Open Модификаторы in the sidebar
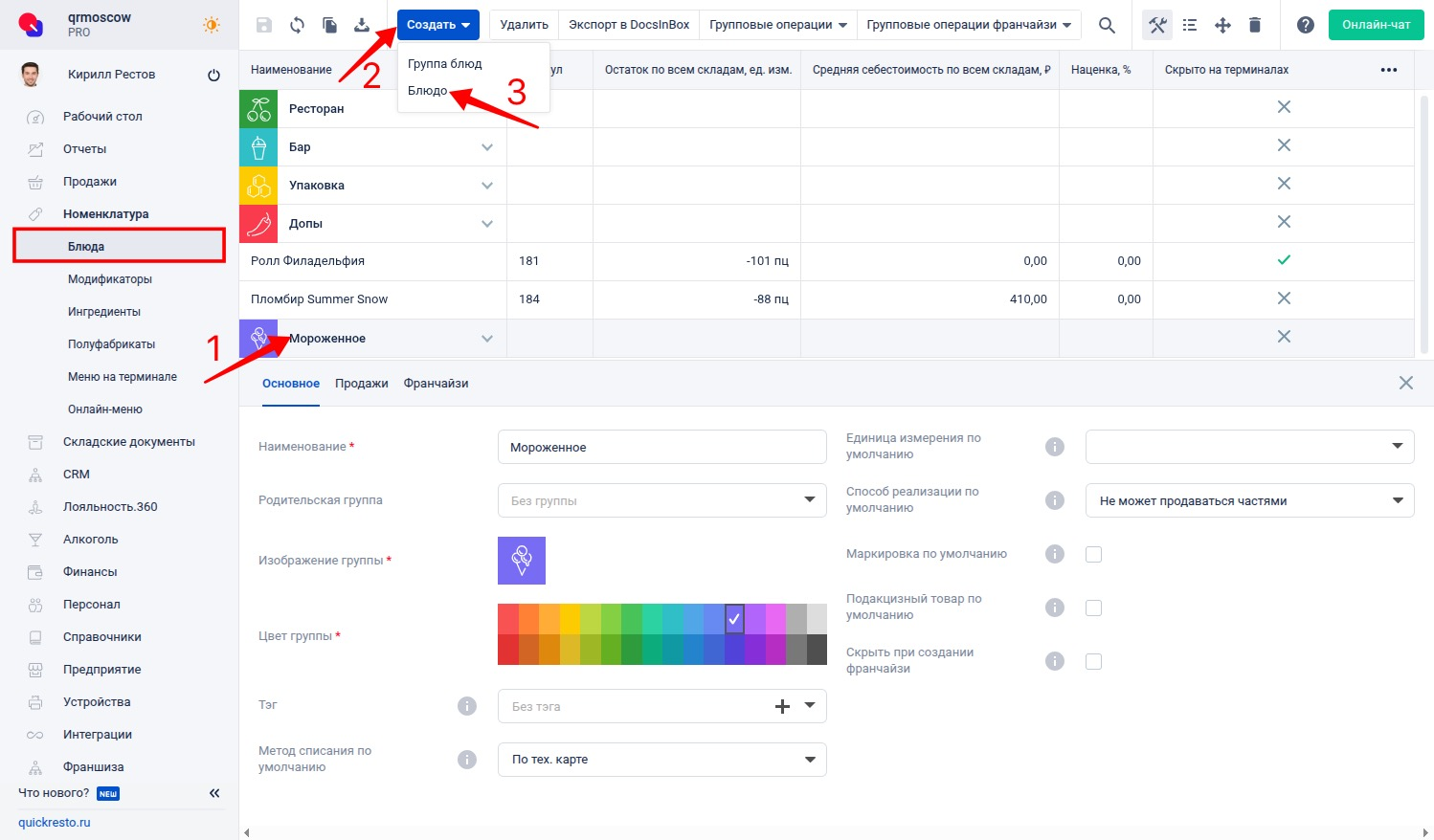 click(110, 279)
